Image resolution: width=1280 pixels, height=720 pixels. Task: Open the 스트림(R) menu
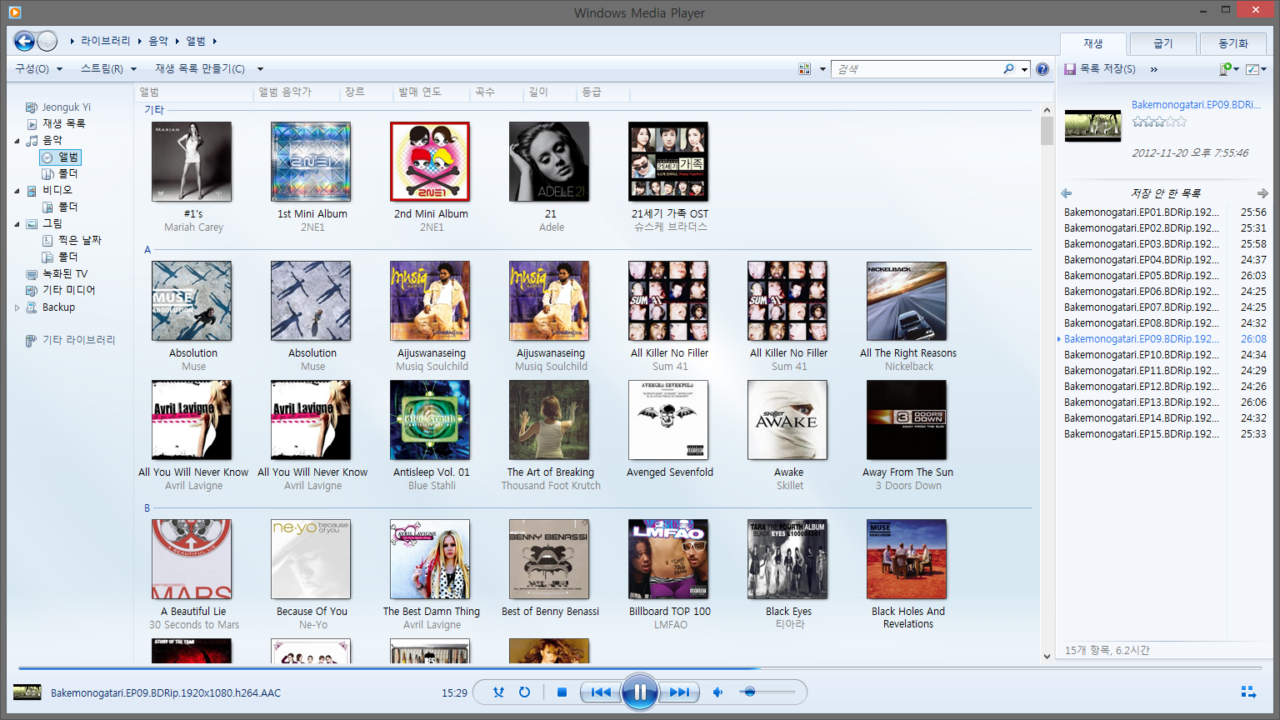point(109,69)
